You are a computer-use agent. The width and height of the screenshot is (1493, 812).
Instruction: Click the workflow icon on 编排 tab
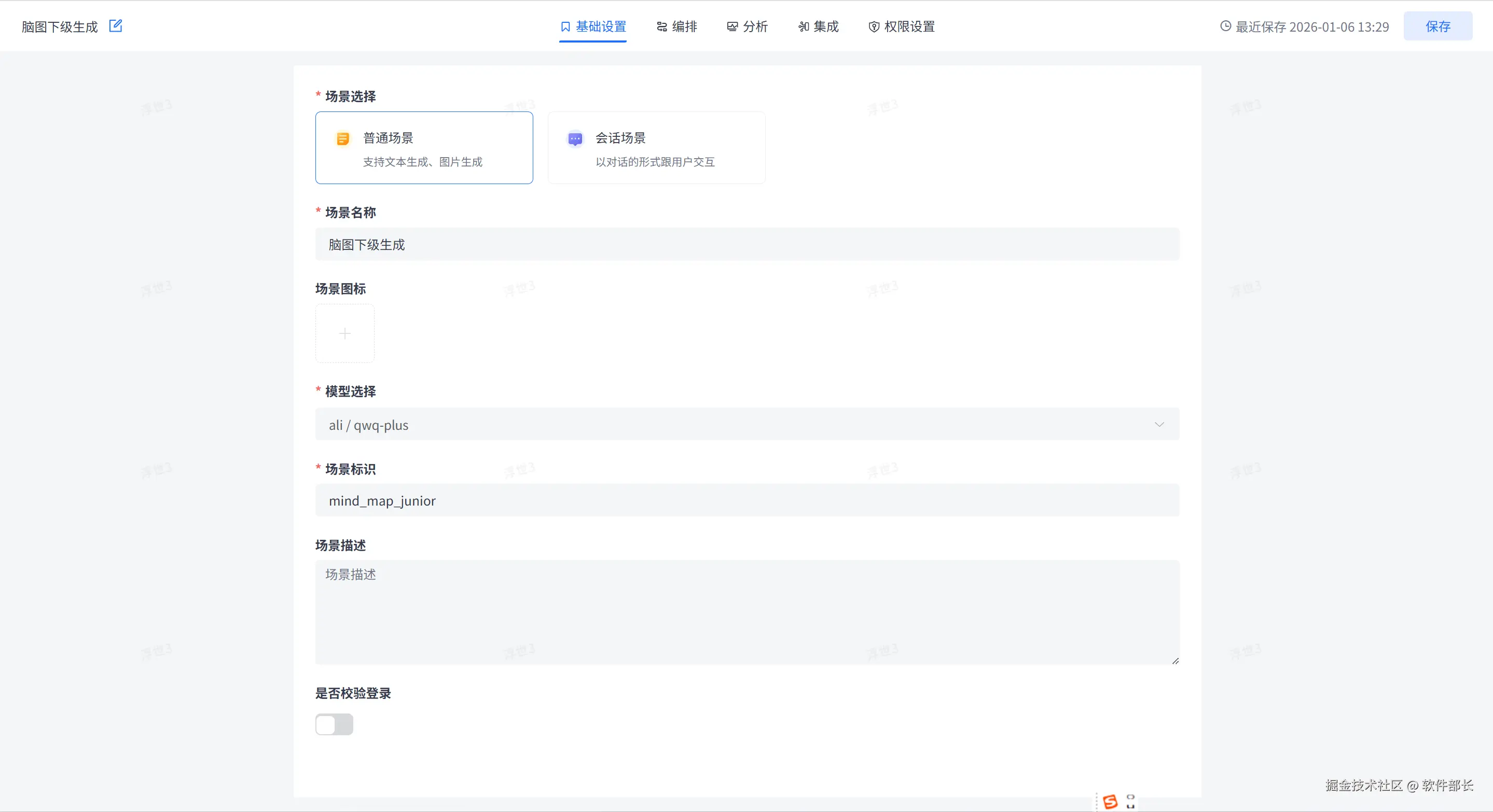coord(662,26)
